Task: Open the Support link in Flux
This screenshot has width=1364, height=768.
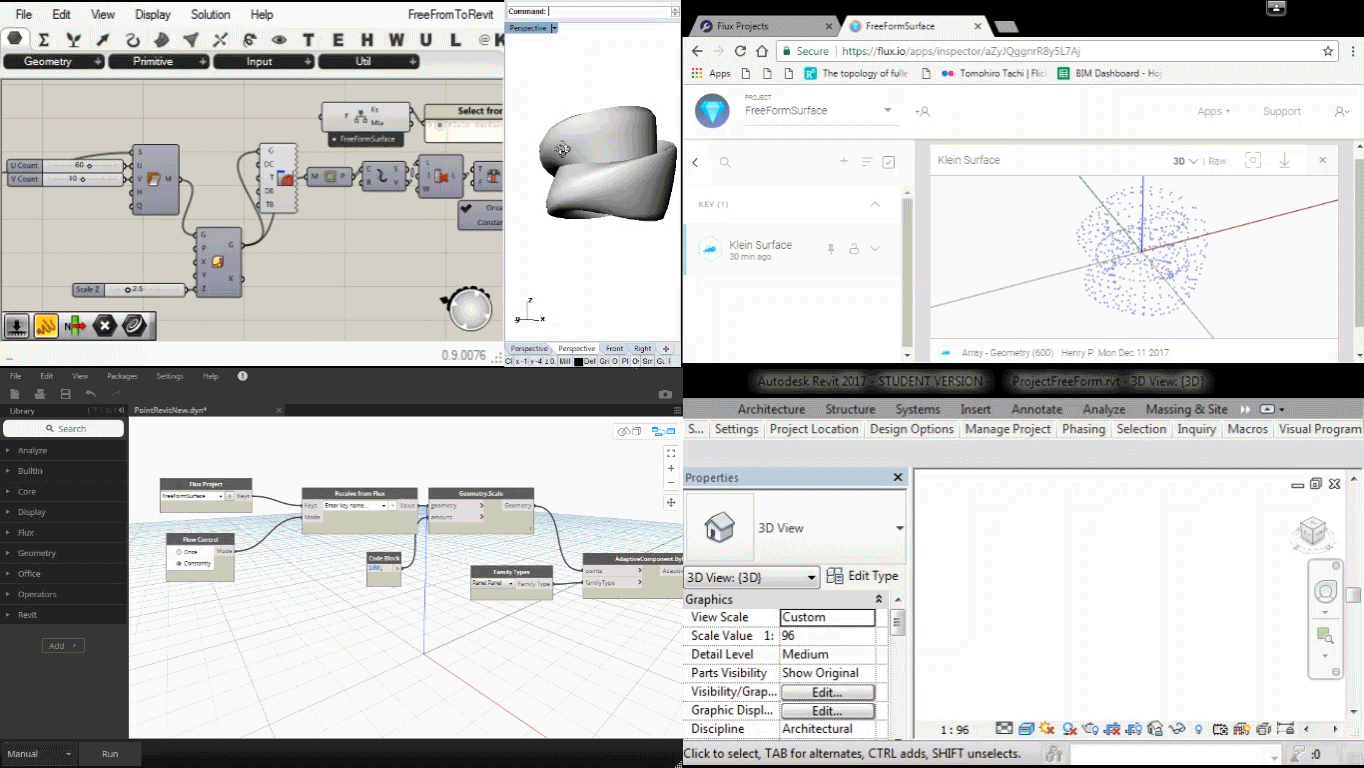Action: coord(1281,112)
